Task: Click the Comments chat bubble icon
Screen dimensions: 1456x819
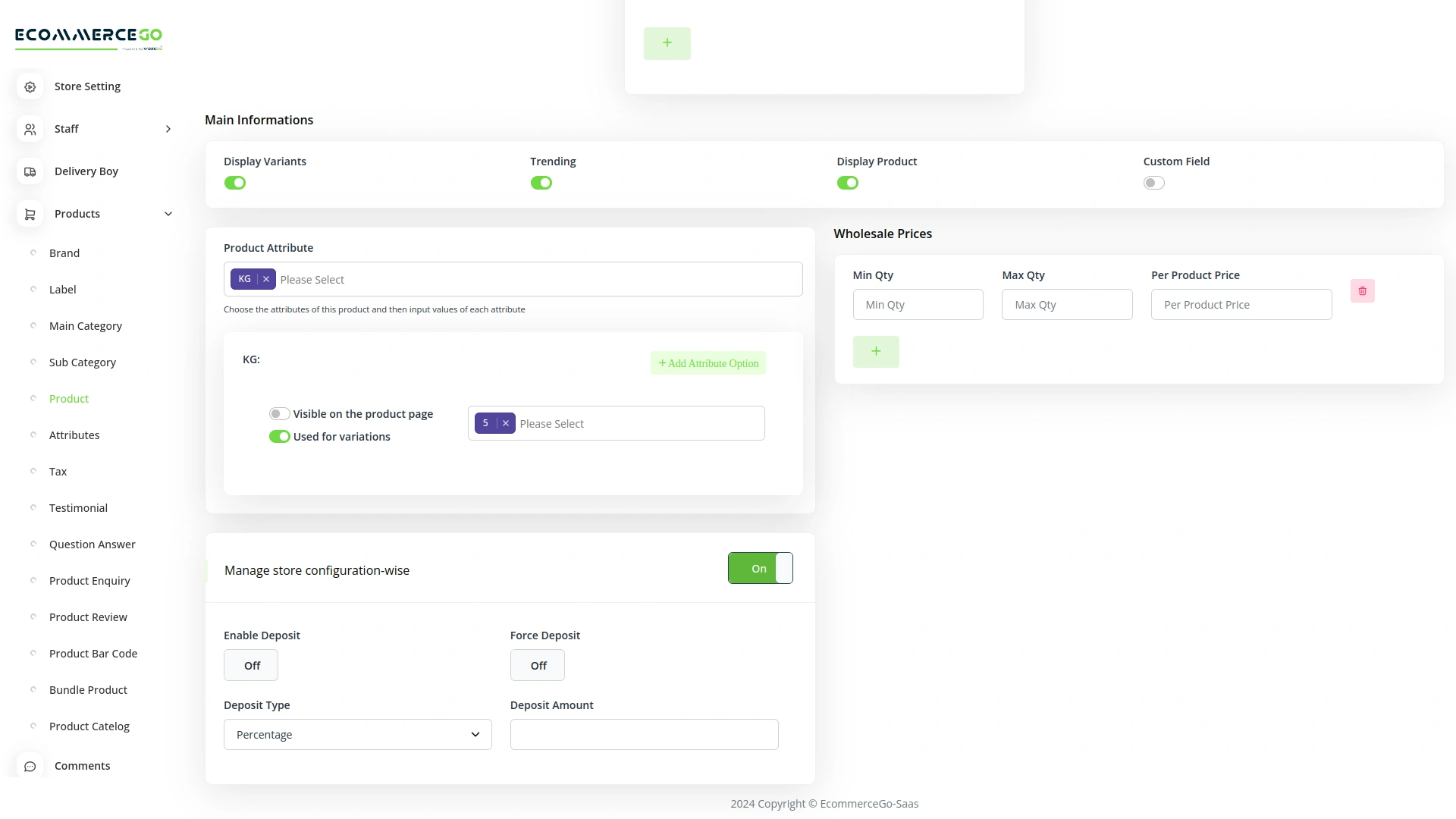Action: pyautogui.click(x=30, y=766)
